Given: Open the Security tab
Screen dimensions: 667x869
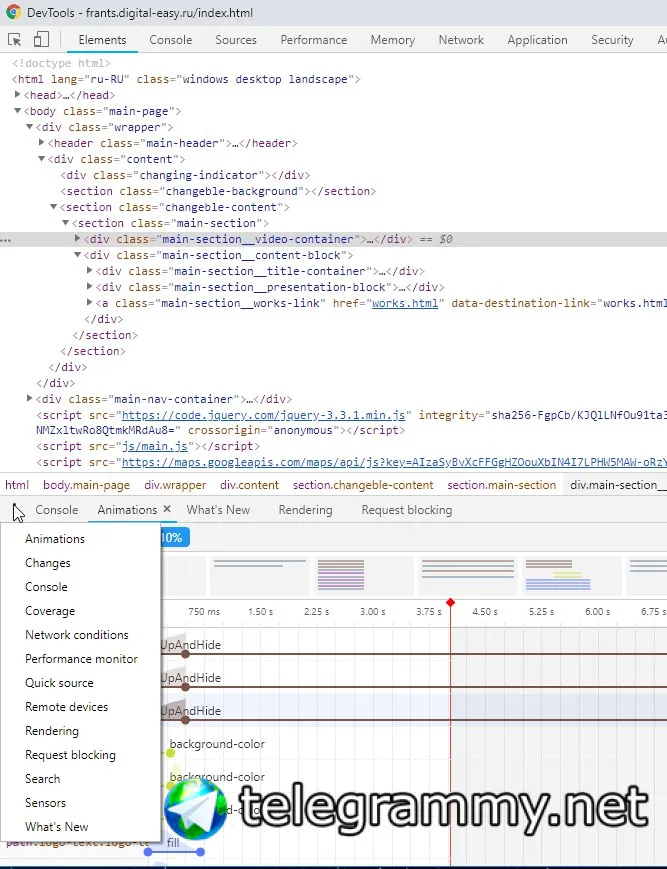Looking at the screenshot, I should [612, 40].
